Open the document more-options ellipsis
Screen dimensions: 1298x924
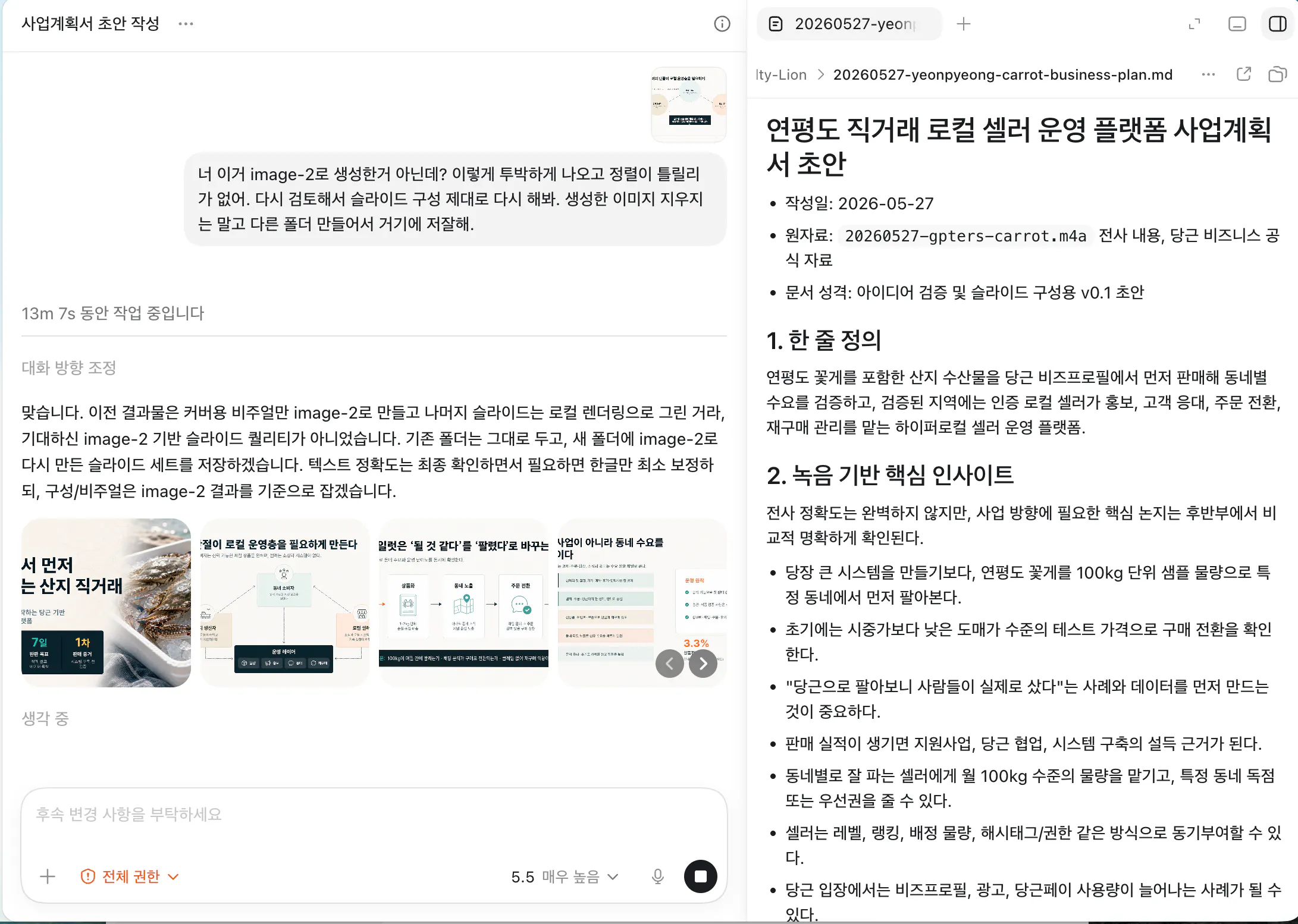point(1208,74)
